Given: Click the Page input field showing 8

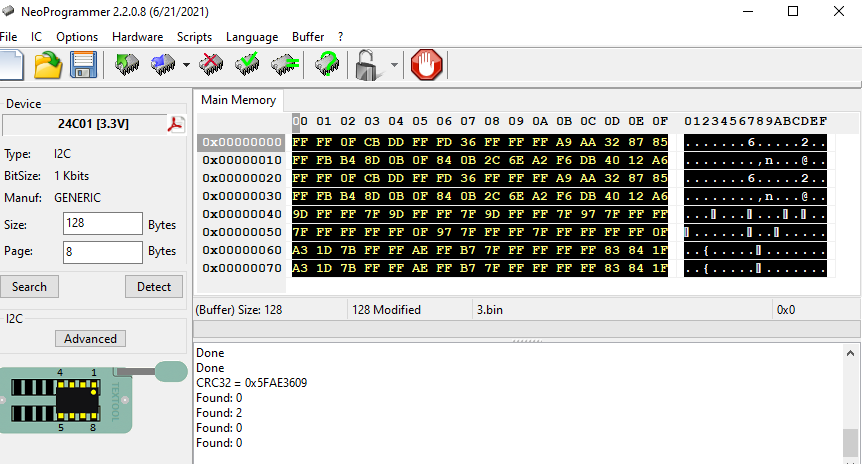Looking at the screenshot, I should coord(102,252).
